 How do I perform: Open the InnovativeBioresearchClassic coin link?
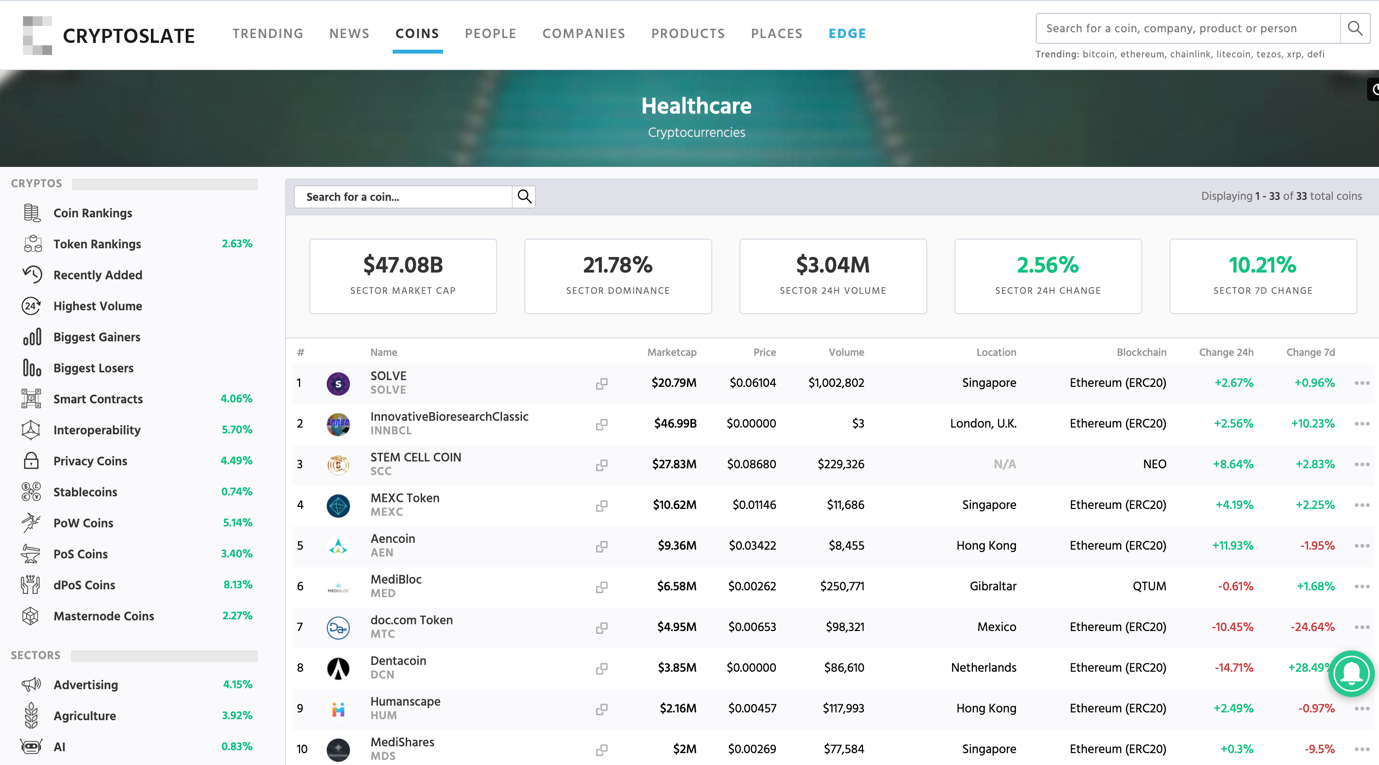pos(449,417)
